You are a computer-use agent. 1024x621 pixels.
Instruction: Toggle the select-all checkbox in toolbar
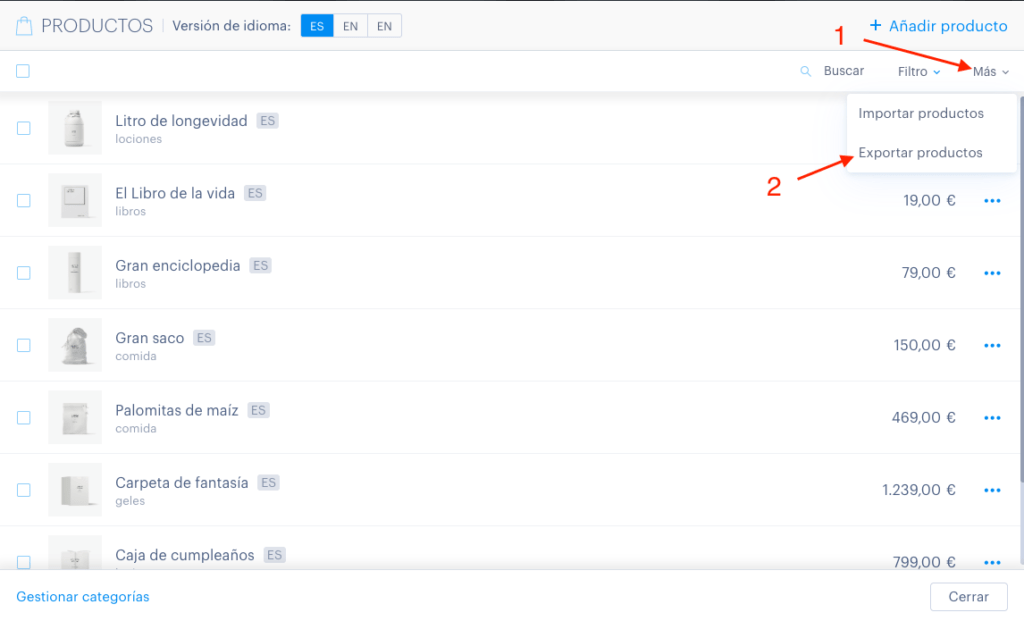[x=23, y=71]
